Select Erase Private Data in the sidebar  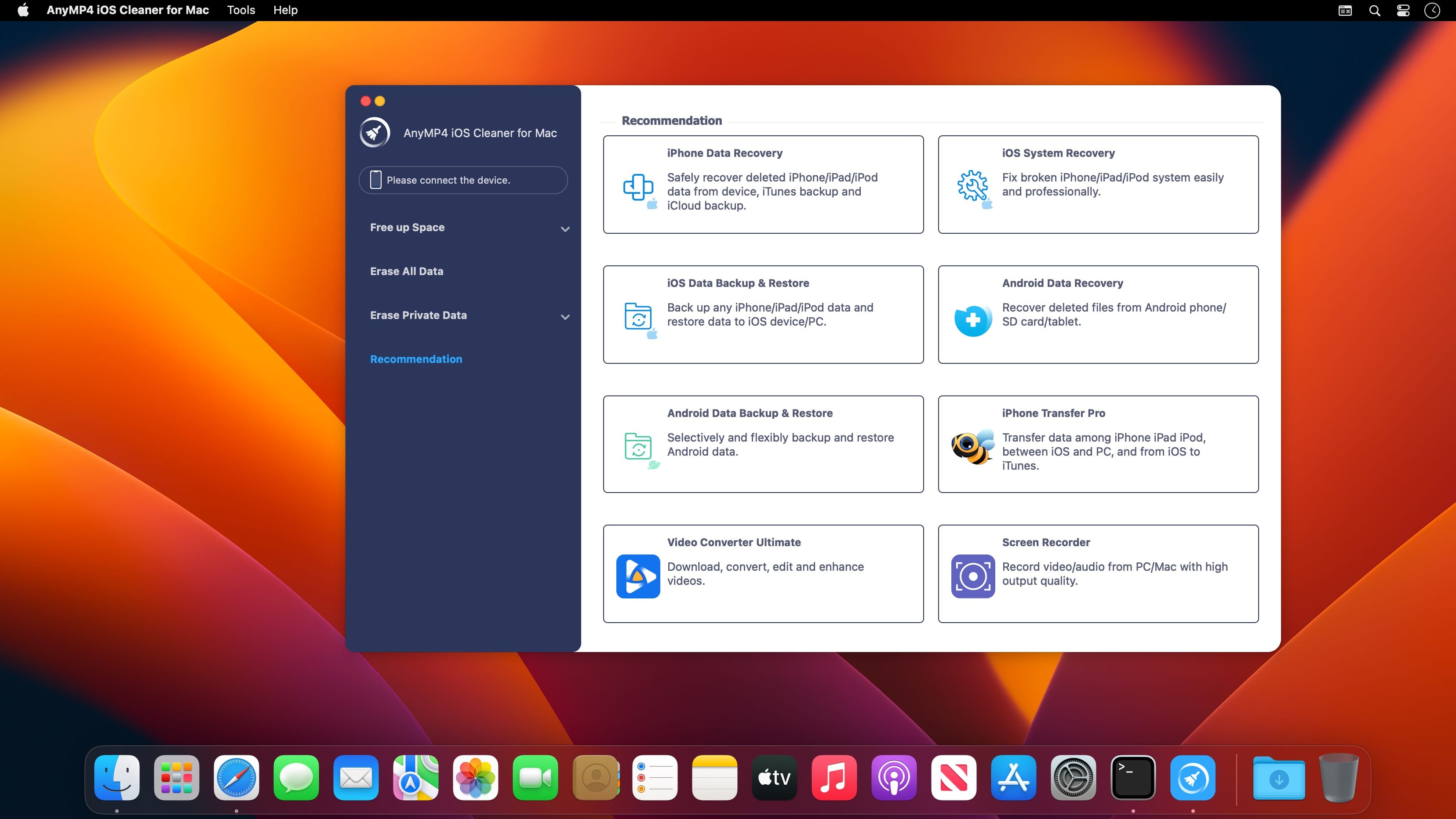(418, 315)
